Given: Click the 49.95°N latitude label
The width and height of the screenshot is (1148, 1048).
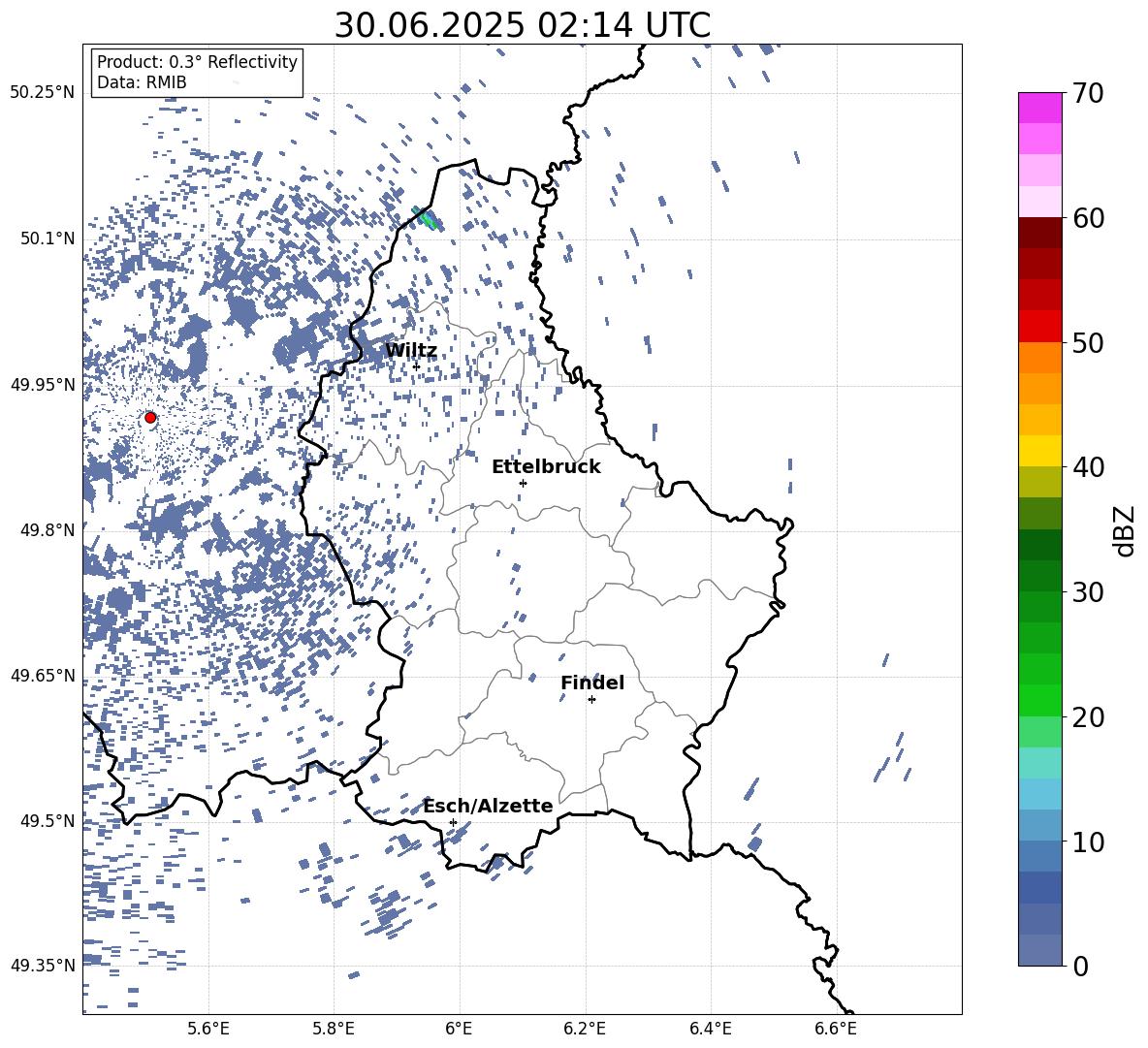Looking at the screenshot, I should coord(43,384).
